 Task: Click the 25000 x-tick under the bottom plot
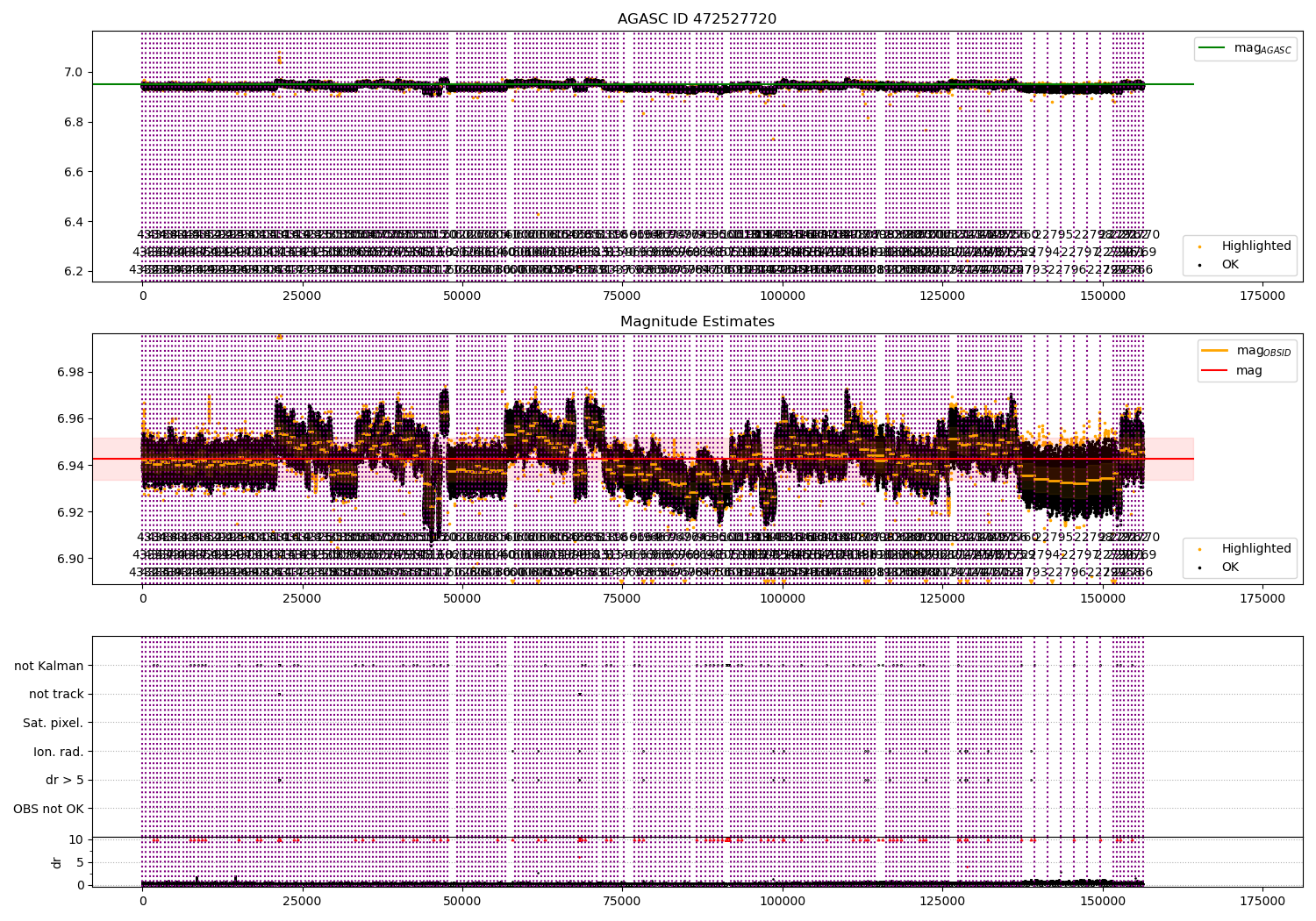click(303, 901)
